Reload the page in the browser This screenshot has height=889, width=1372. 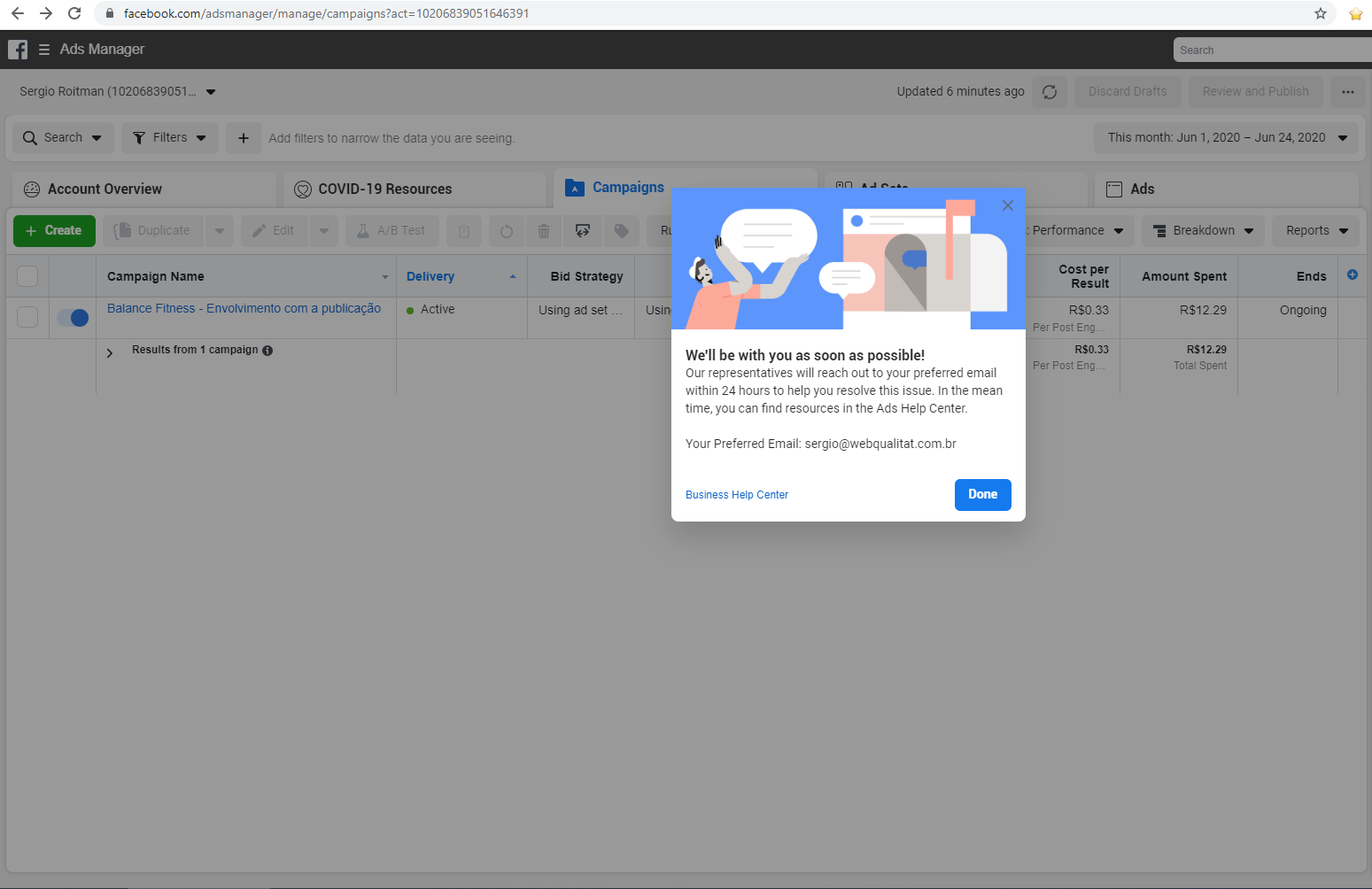(x=74, y=13)
